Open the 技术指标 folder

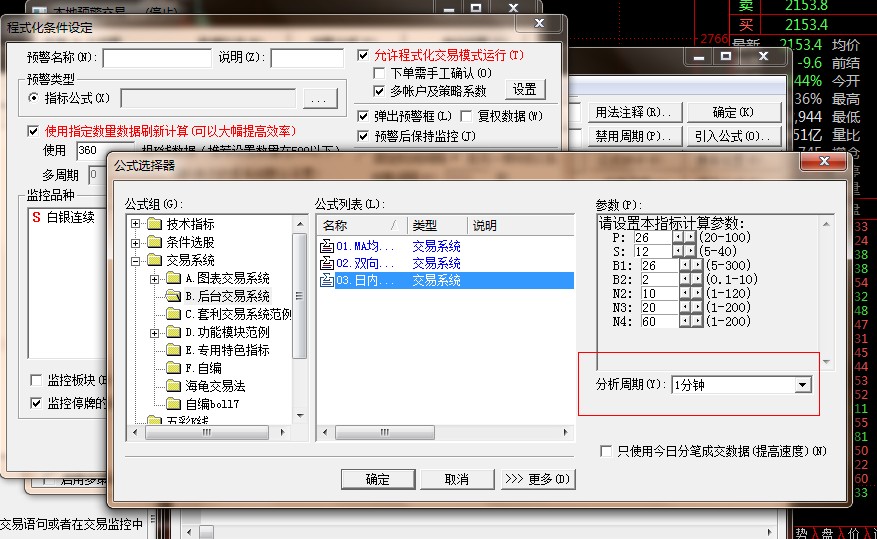click(190, 224)
